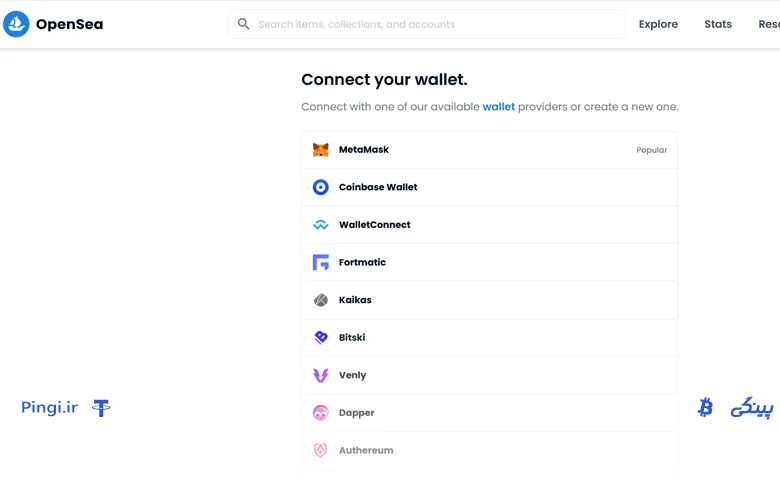
Task: Follow the blue wallet link
Action: [x=498, y=106]
